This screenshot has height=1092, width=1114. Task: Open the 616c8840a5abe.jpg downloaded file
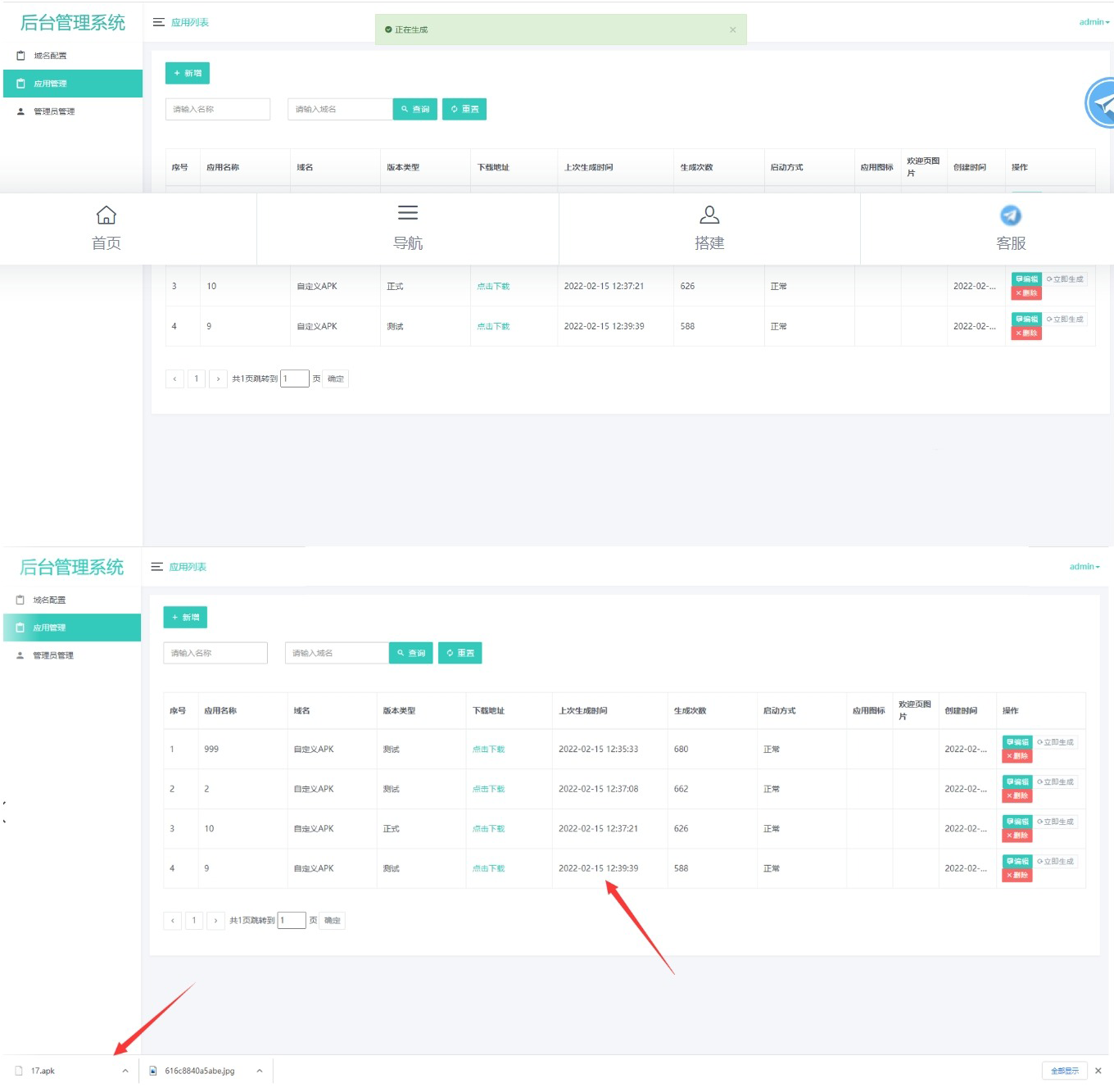tap(199, 1071)
